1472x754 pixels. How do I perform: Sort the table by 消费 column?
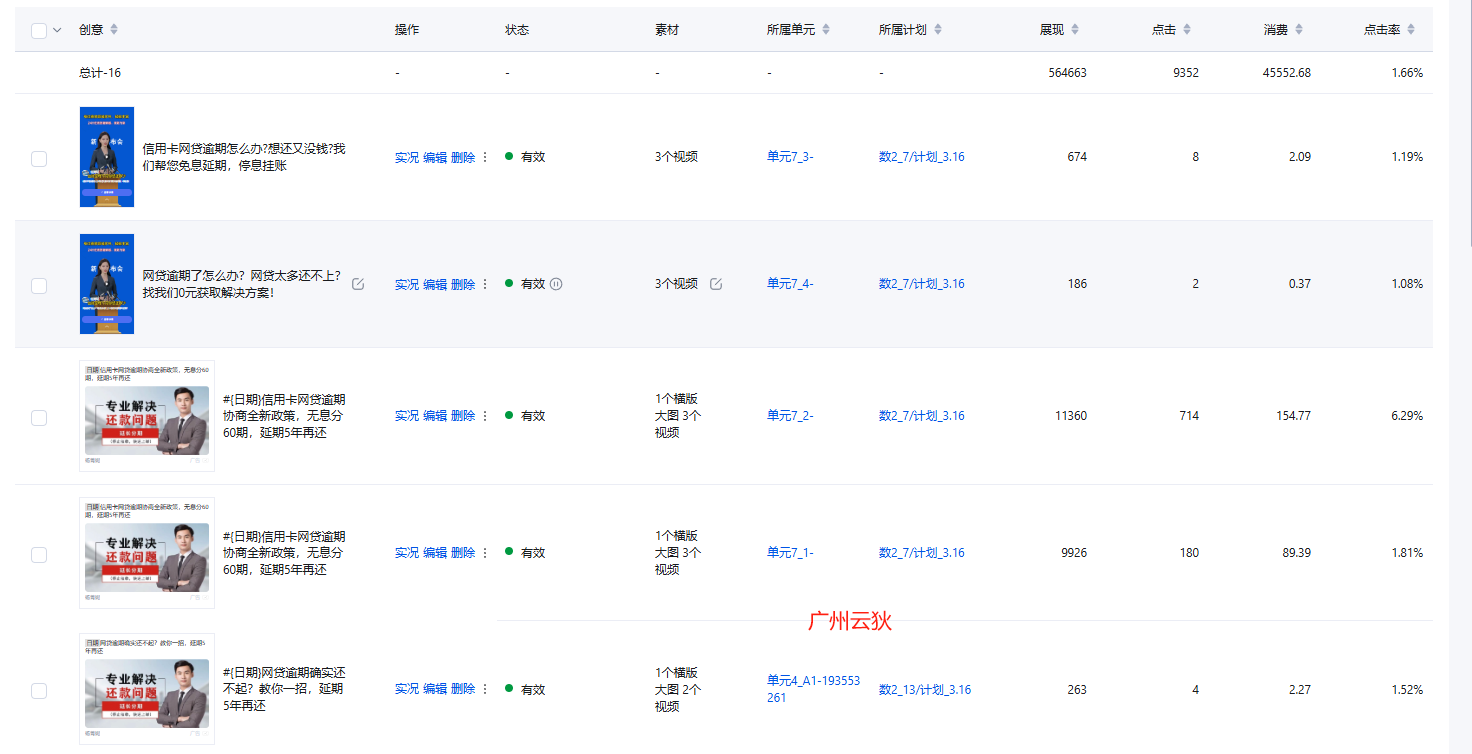(1299, 30)
